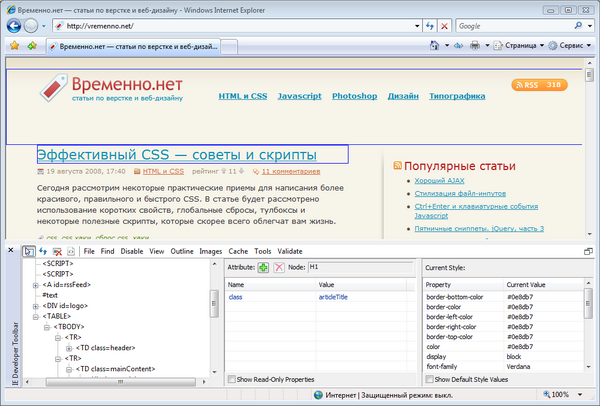
Task: Collapse the TABLE node
Action: click(x=36, y=317)
